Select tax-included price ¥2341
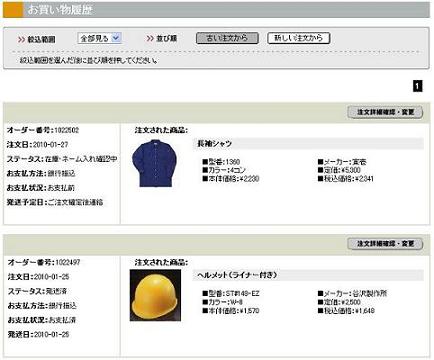 click(364, 179)
